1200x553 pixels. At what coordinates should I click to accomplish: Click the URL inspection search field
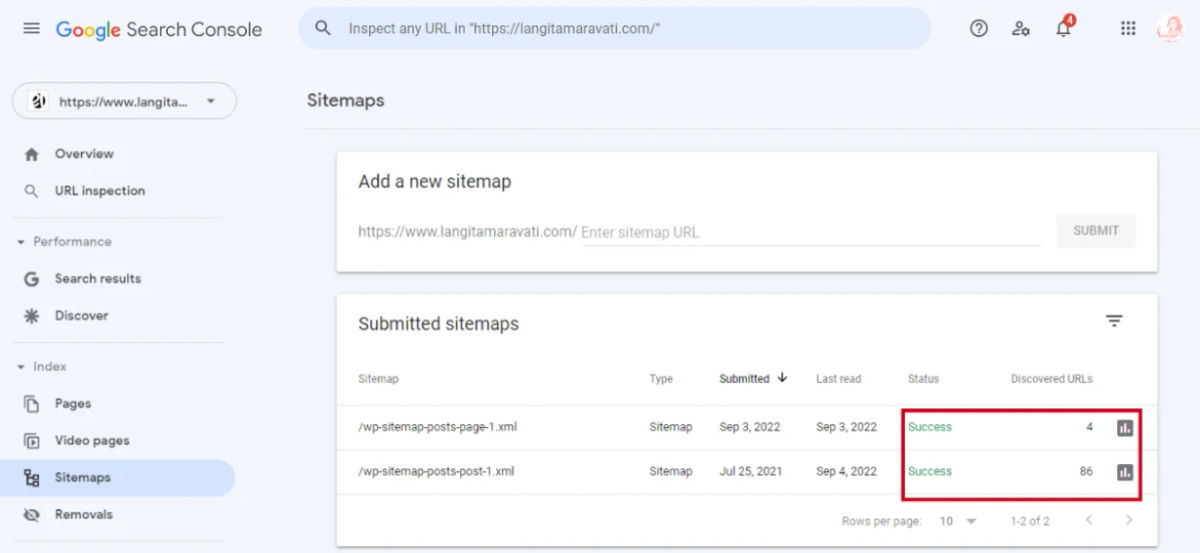coord(614,29)
